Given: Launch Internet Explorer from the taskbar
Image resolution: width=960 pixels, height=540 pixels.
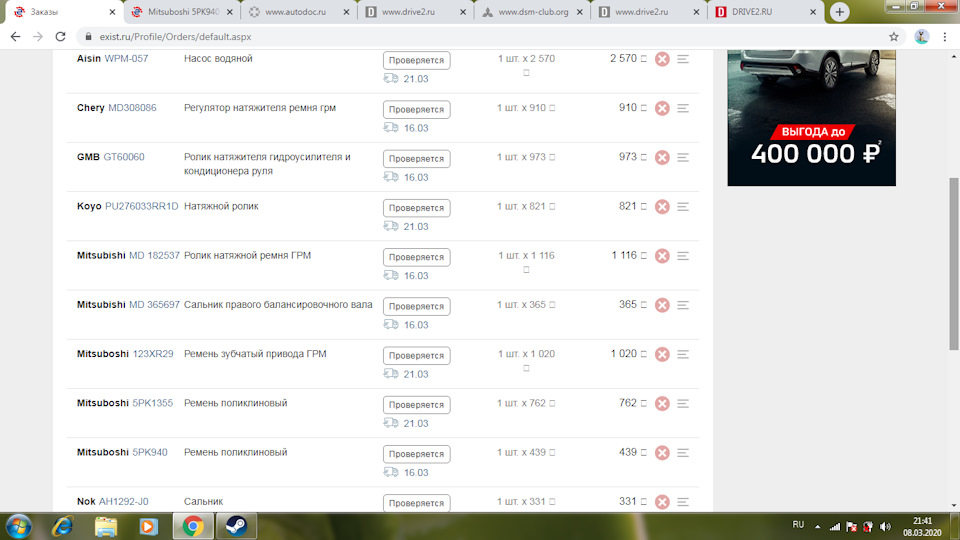Looking at the screenshot, I should coord(62,526).
